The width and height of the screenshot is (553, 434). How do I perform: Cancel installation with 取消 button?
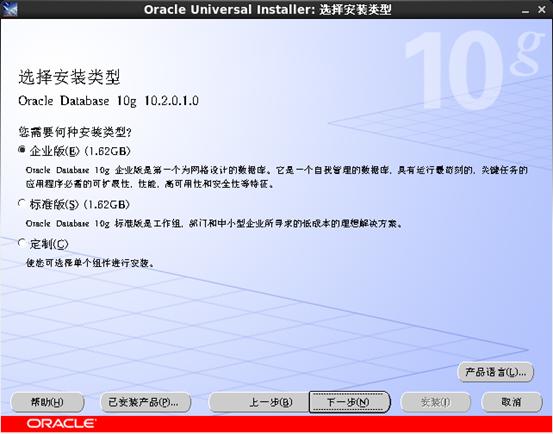511,402
